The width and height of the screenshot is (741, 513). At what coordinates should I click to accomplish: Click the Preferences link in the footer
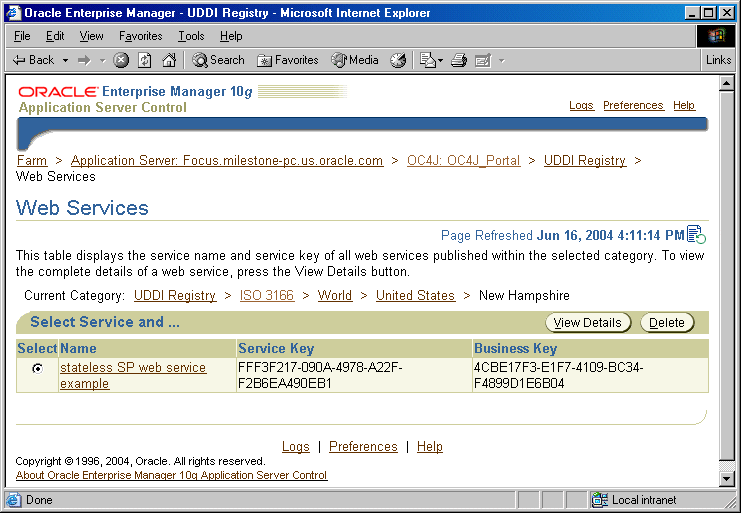tap(363, 447)
